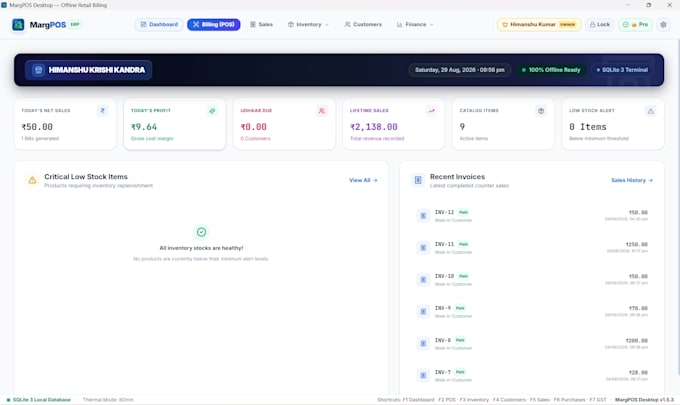Click the ₹9.64 today's profit value
This screenshot has height=405, width=680.
click(x=144, y=127)
